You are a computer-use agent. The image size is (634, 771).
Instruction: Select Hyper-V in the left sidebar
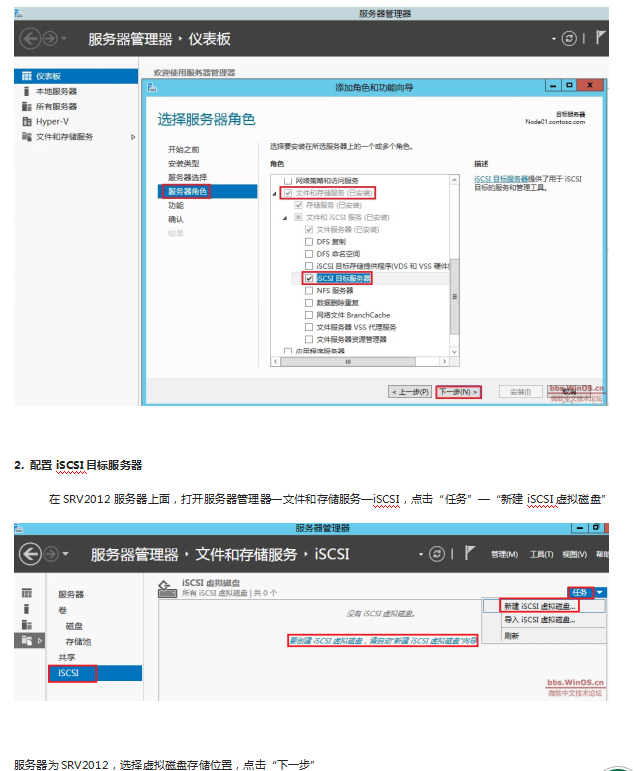pos(52,121)
